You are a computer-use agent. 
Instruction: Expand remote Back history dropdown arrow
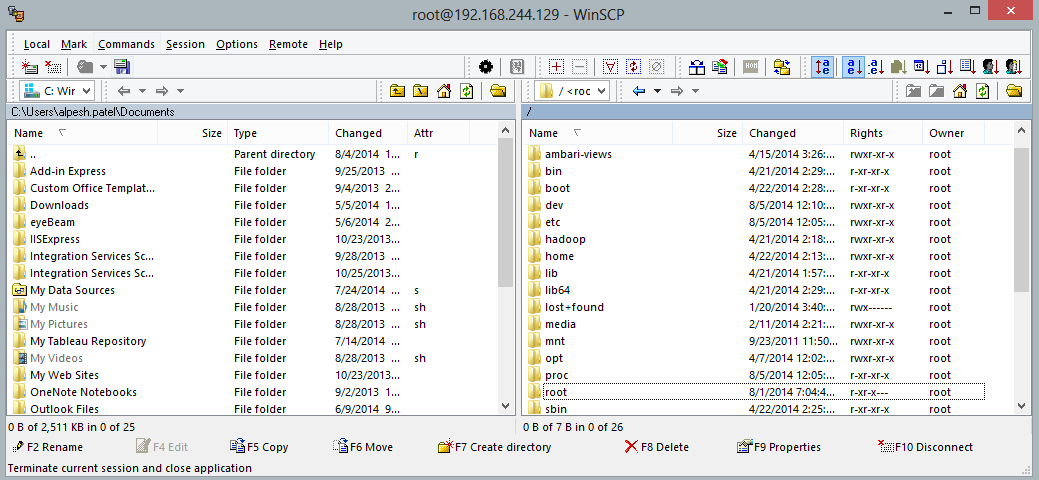[x=657, y=91]
